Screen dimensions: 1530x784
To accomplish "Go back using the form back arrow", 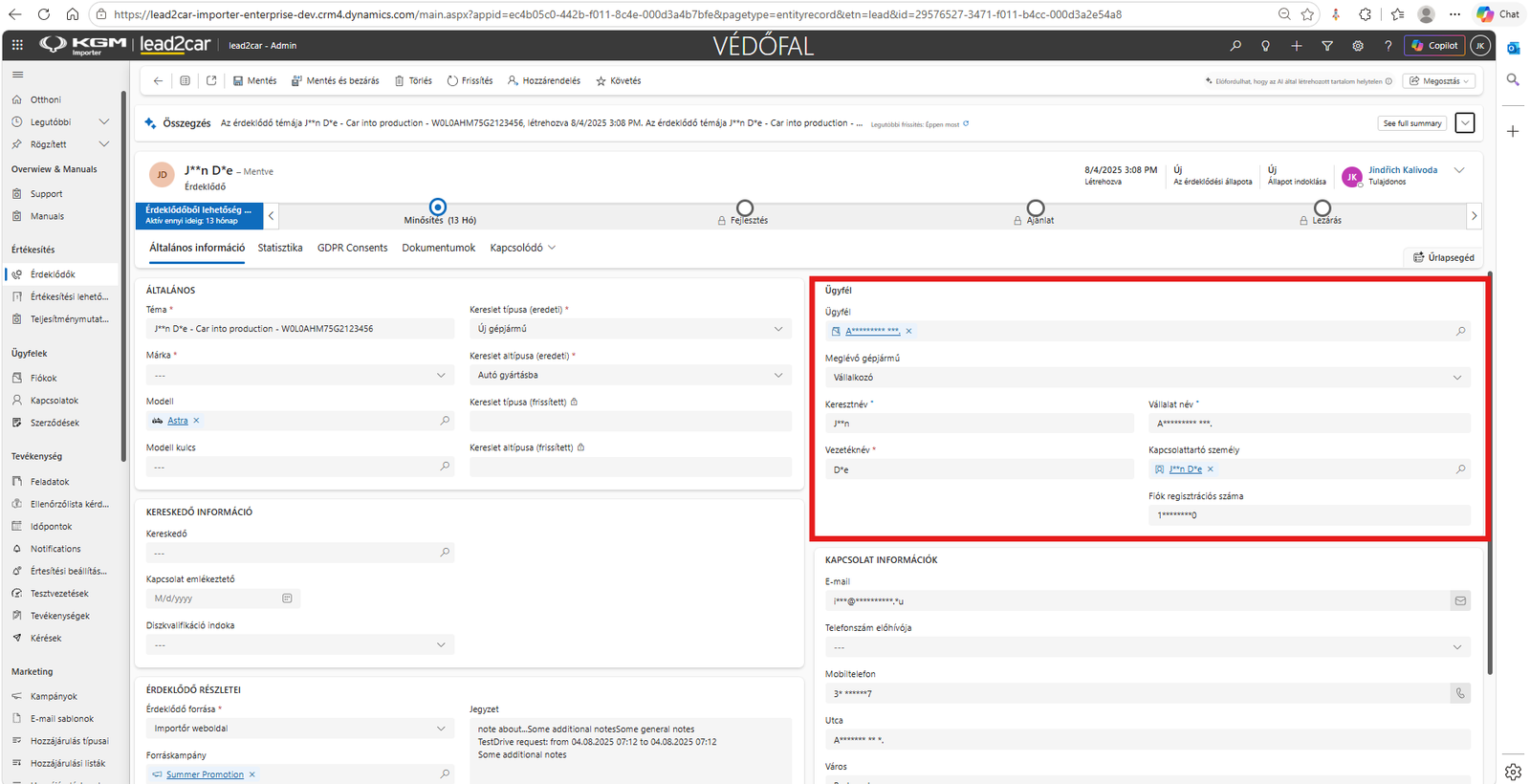I will (x=158, y=81).
